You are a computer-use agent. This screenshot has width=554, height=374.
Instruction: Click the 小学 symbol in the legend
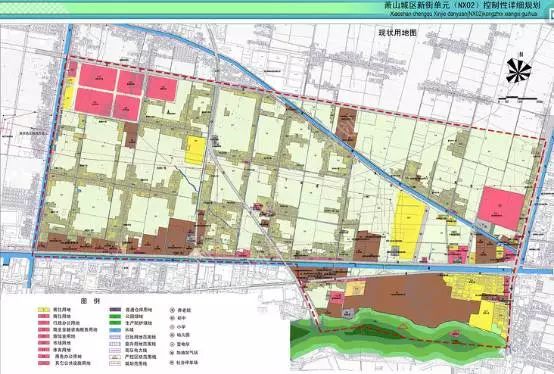coord(172,327)
